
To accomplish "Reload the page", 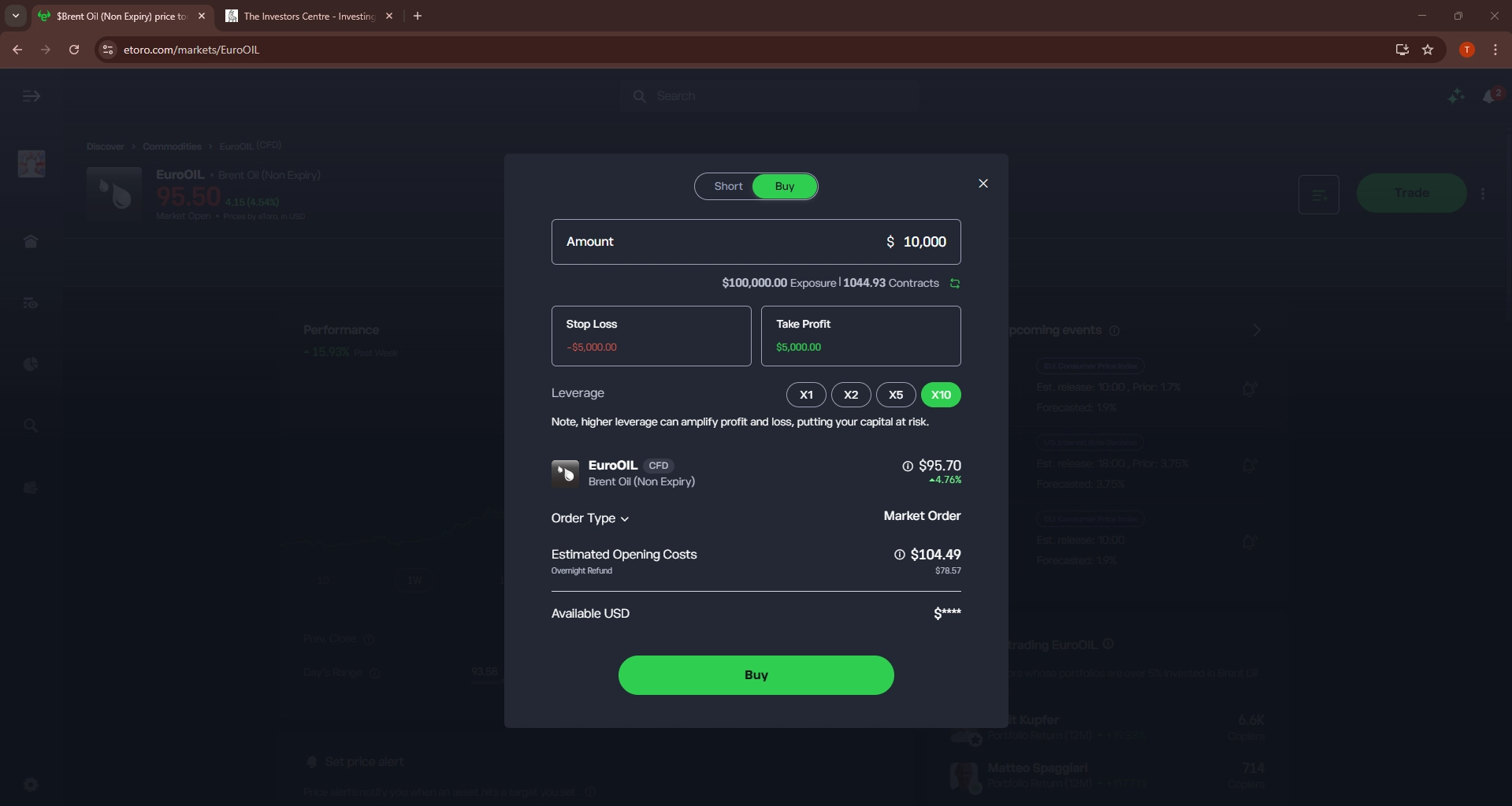I will click(x=74, y=50).
